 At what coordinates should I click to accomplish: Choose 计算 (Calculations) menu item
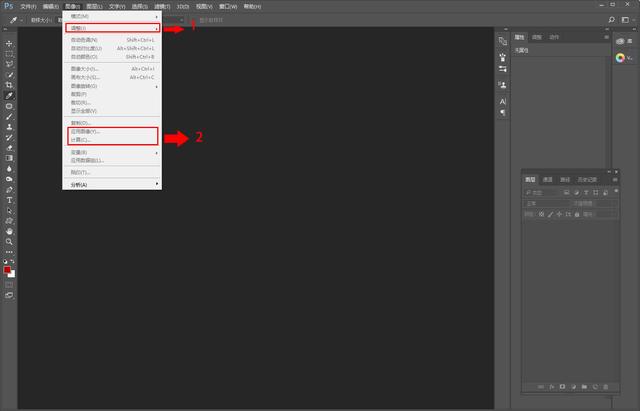112,140
